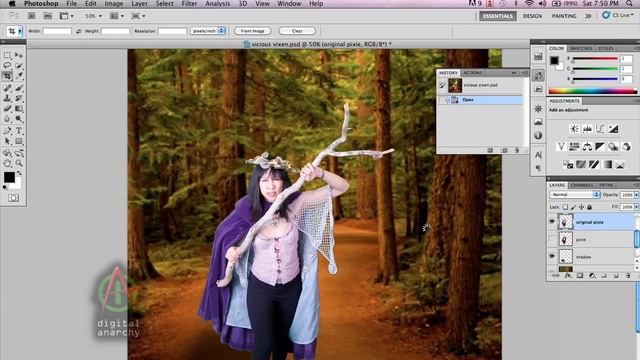Open the 50% zoom level dropdown

94,16
